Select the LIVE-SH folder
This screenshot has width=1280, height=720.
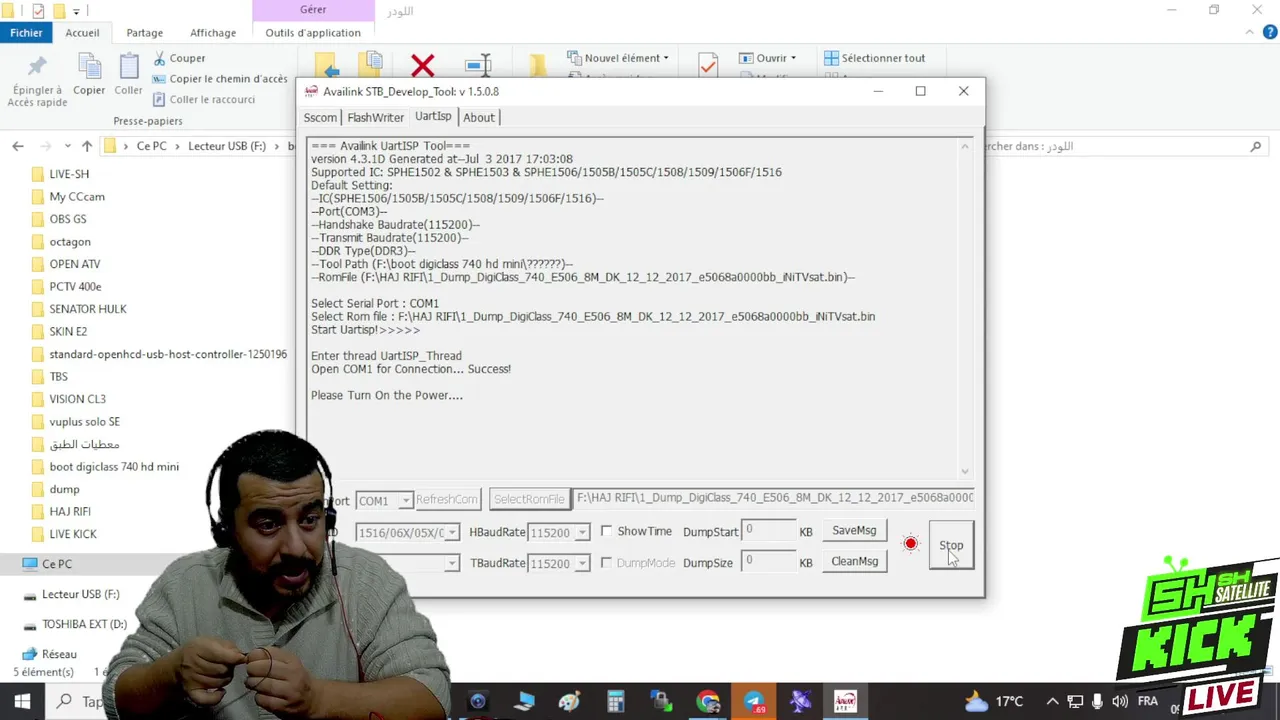point(69,174)
